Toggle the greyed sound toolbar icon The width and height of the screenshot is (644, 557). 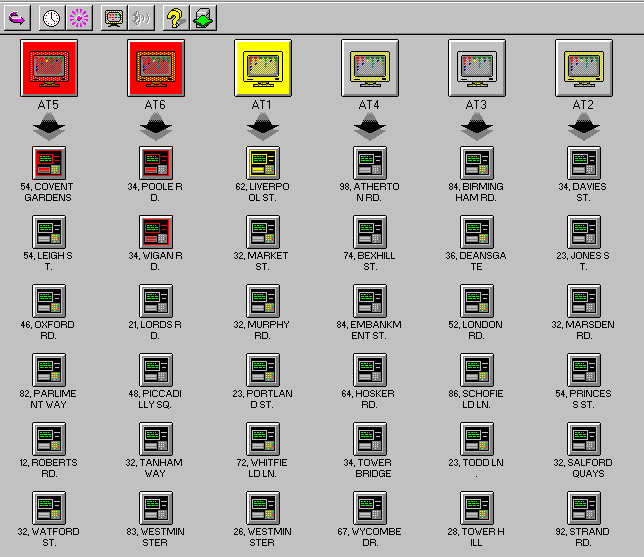[x=141, y=18]
